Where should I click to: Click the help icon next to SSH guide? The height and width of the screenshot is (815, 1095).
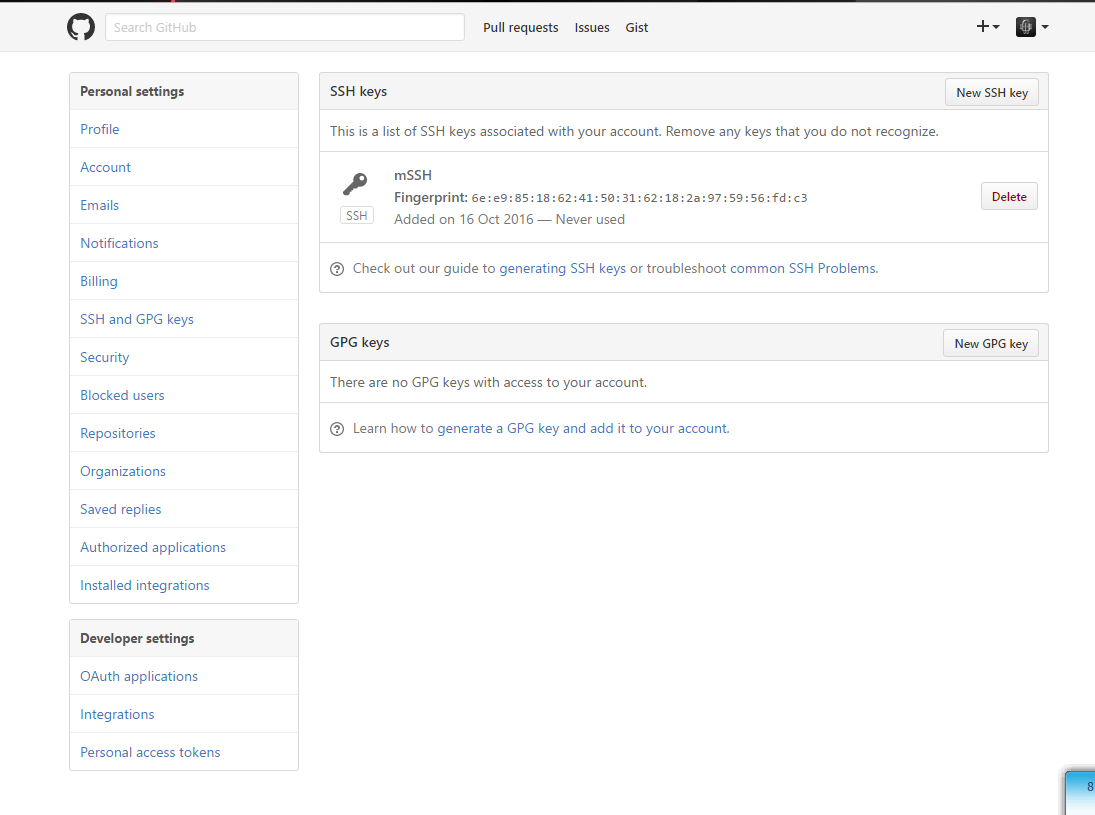[337, 268]
